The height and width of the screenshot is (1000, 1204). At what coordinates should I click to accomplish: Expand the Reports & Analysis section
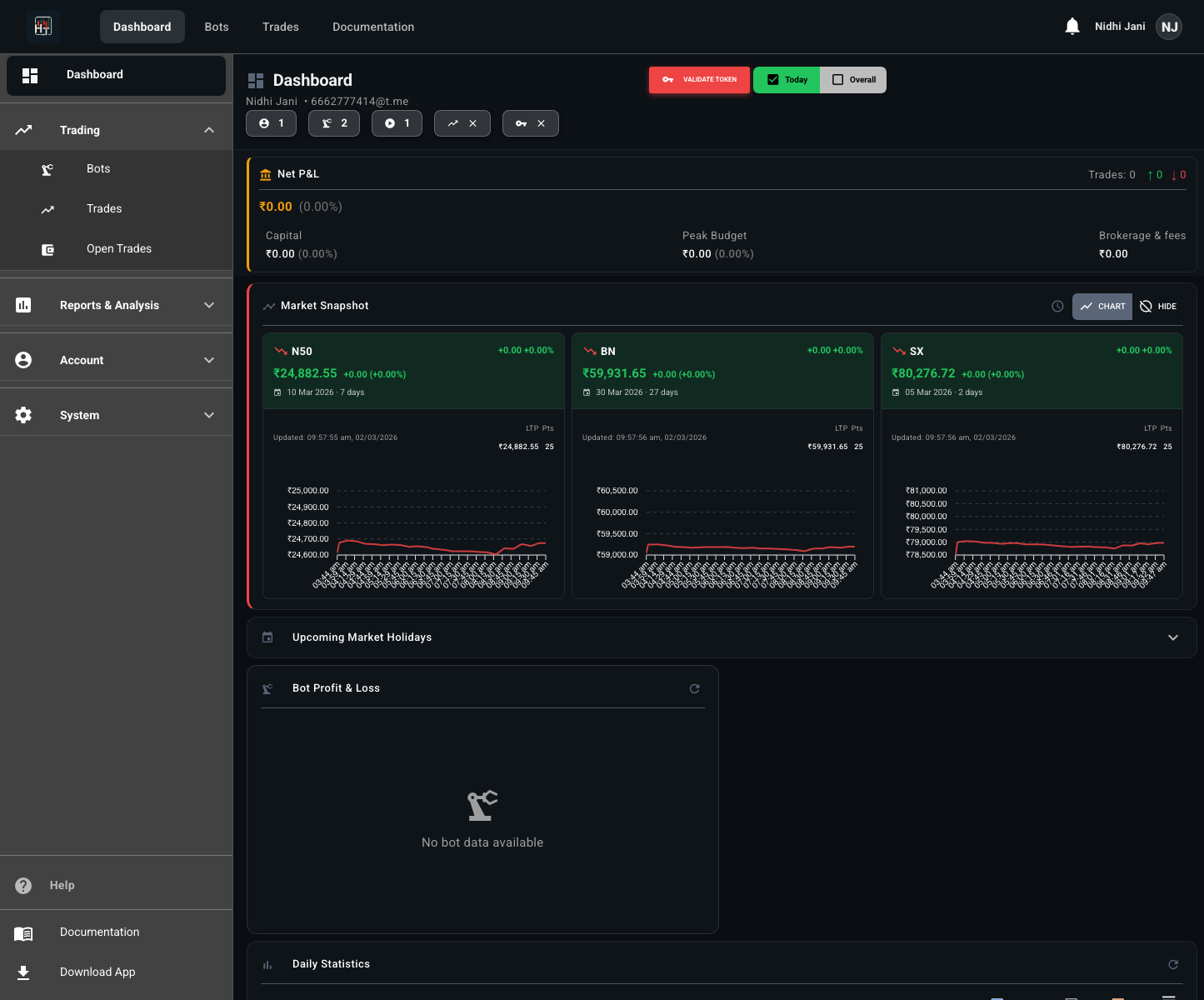208,305
